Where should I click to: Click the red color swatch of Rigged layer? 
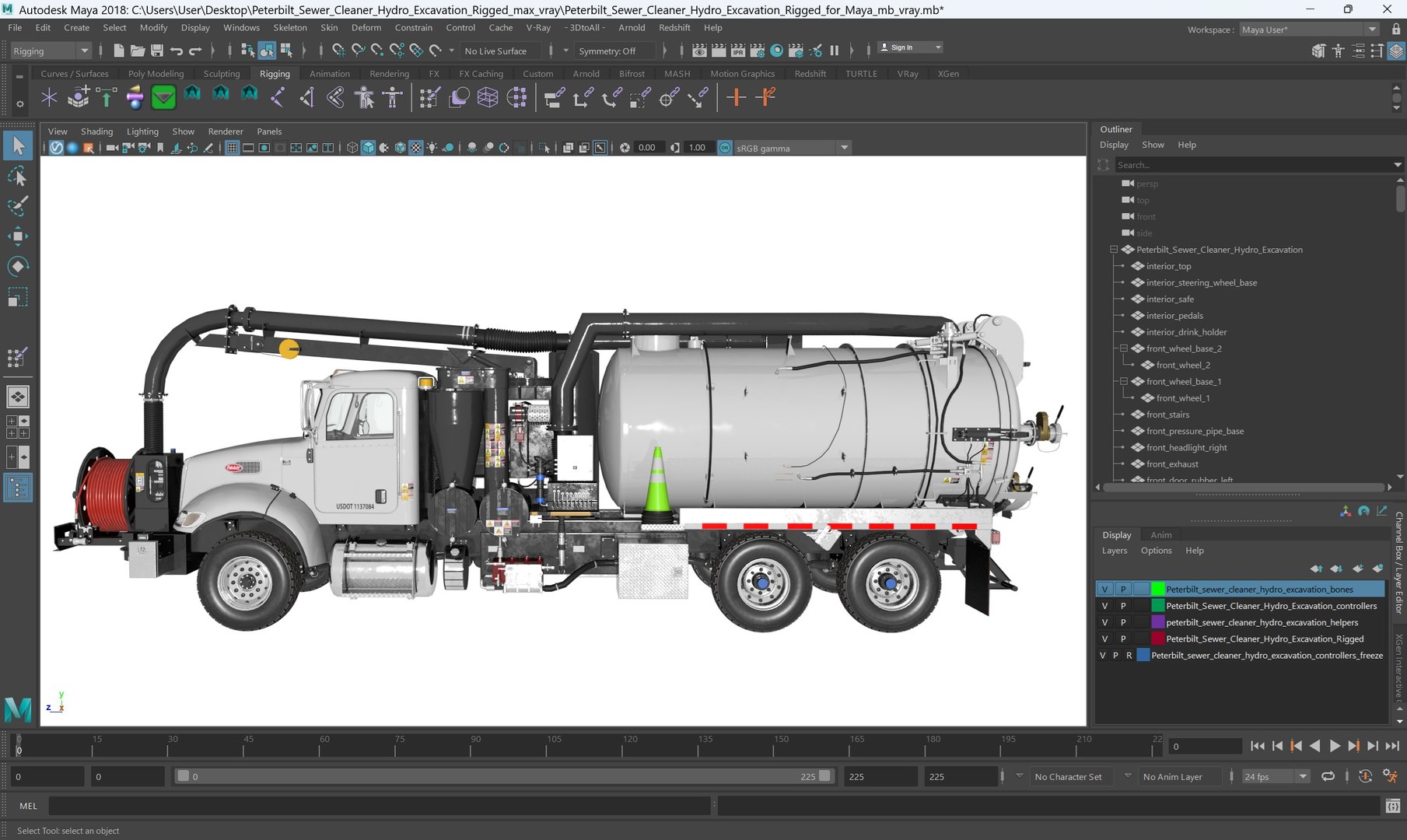1158,639
